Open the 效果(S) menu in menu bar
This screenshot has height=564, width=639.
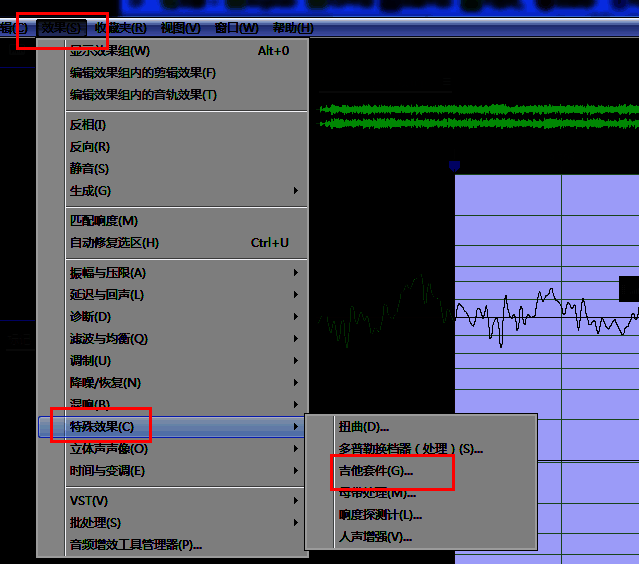60,28
